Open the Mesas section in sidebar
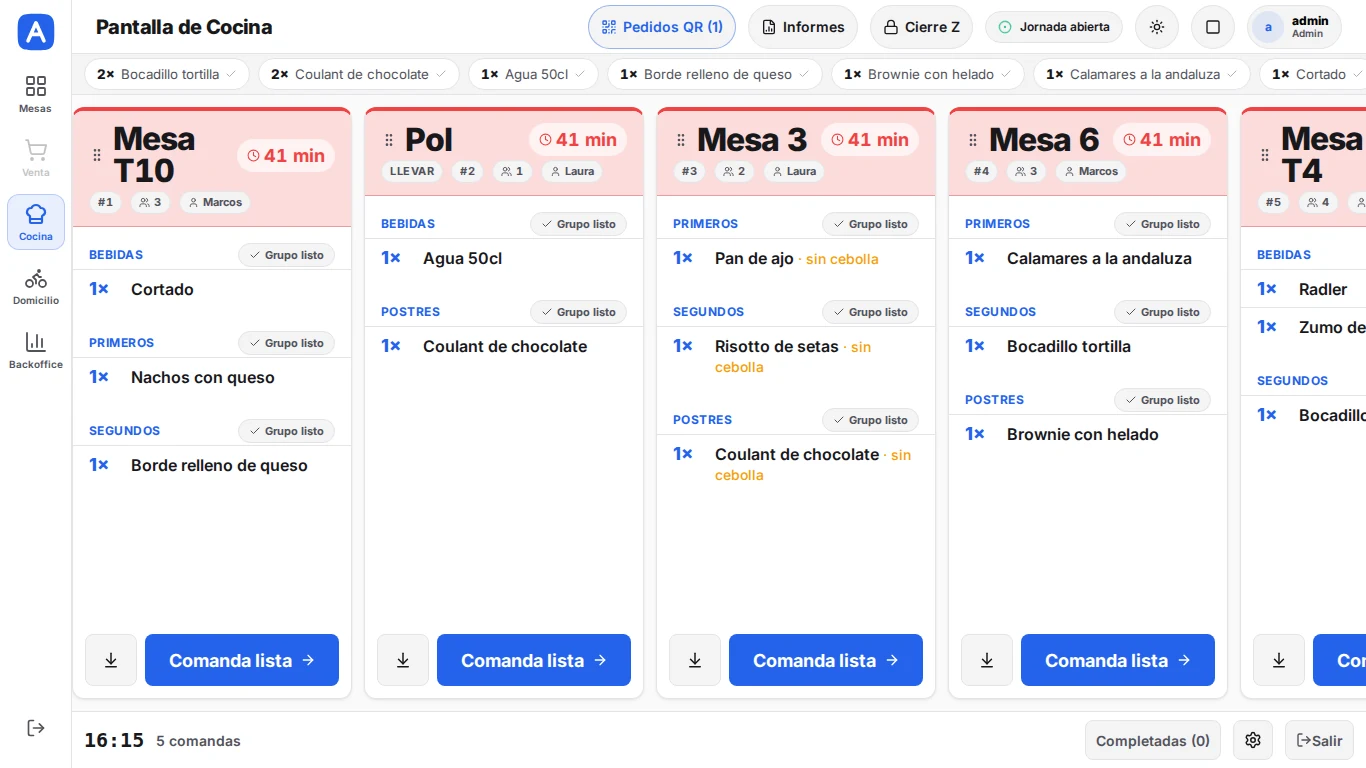 36,94
